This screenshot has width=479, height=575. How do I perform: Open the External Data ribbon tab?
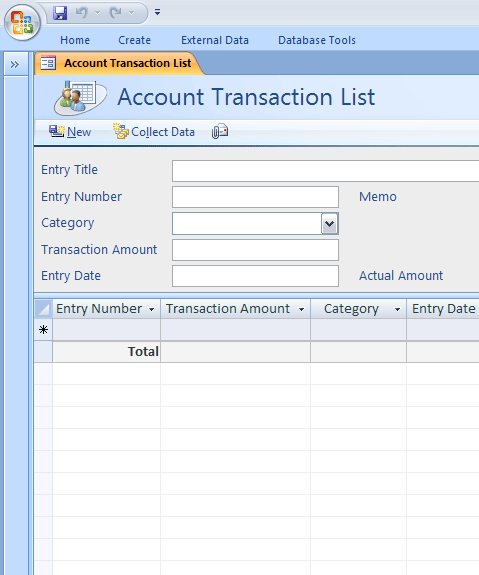click(x=215, y=40)
